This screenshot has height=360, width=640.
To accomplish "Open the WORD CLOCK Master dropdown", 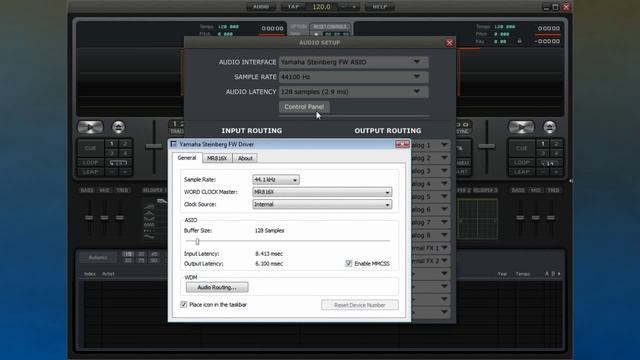I will (322, 192).
